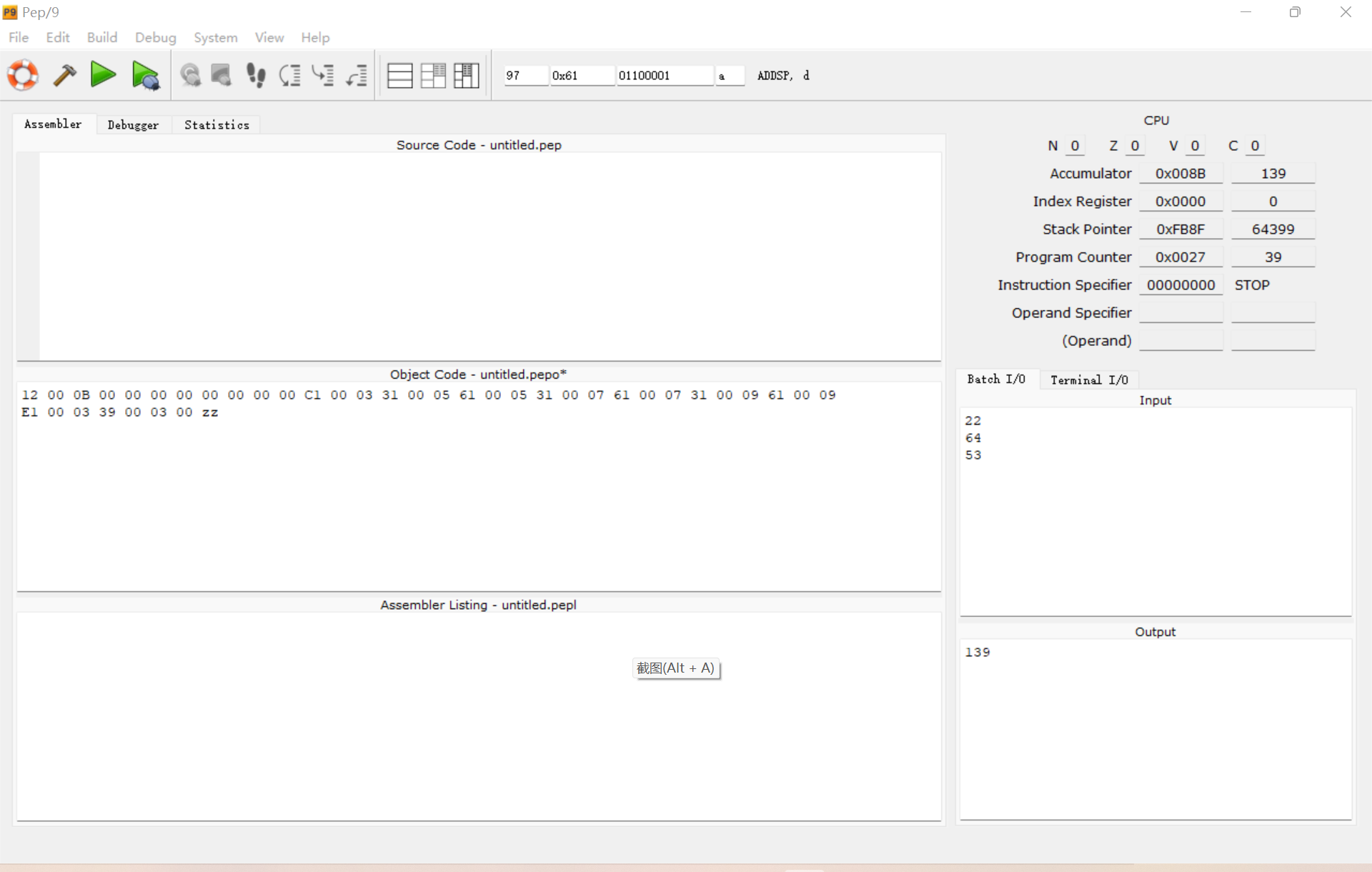
Task: Switch to the Debugger tab
Action: (133, 124)
